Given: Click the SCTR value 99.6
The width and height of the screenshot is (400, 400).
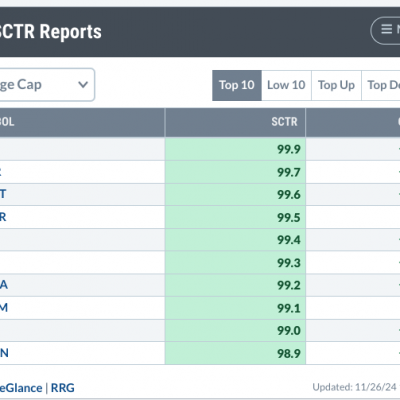Looking at the screenshot, I should point(289,195).
